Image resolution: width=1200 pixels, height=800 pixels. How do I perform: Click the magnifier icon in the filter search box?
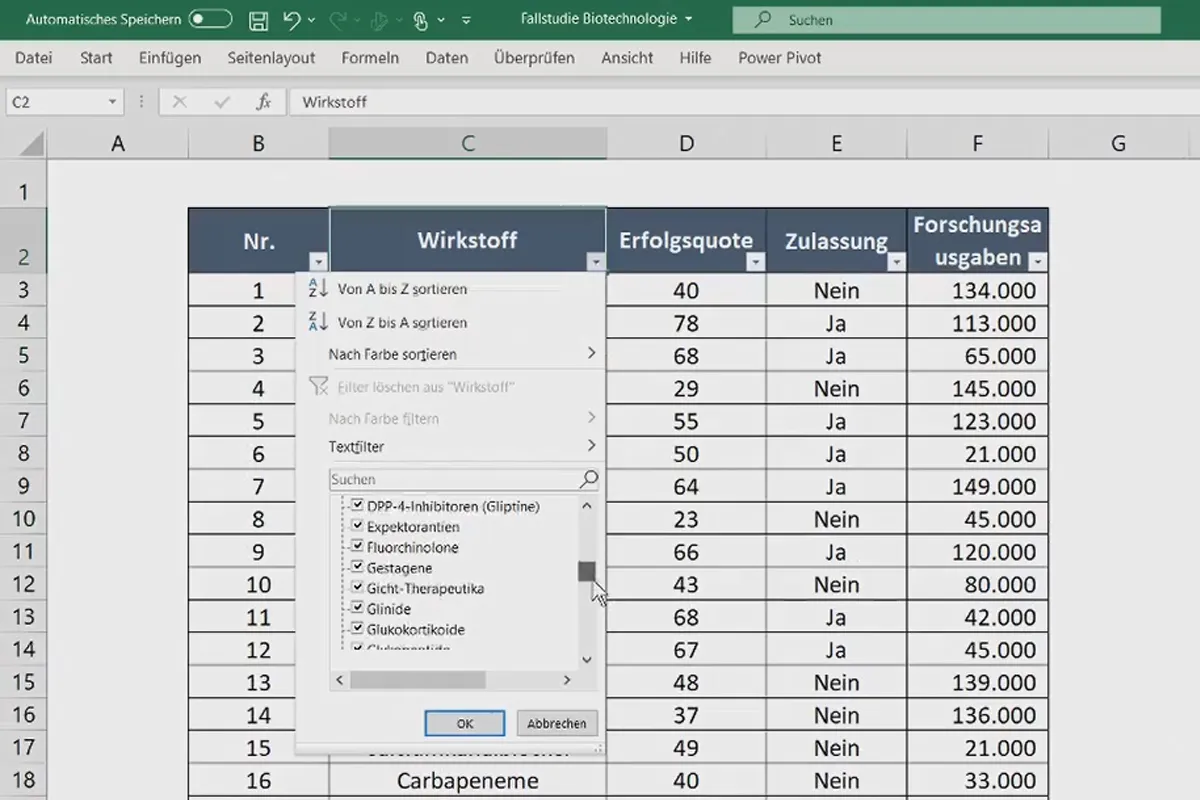[589, 479]
